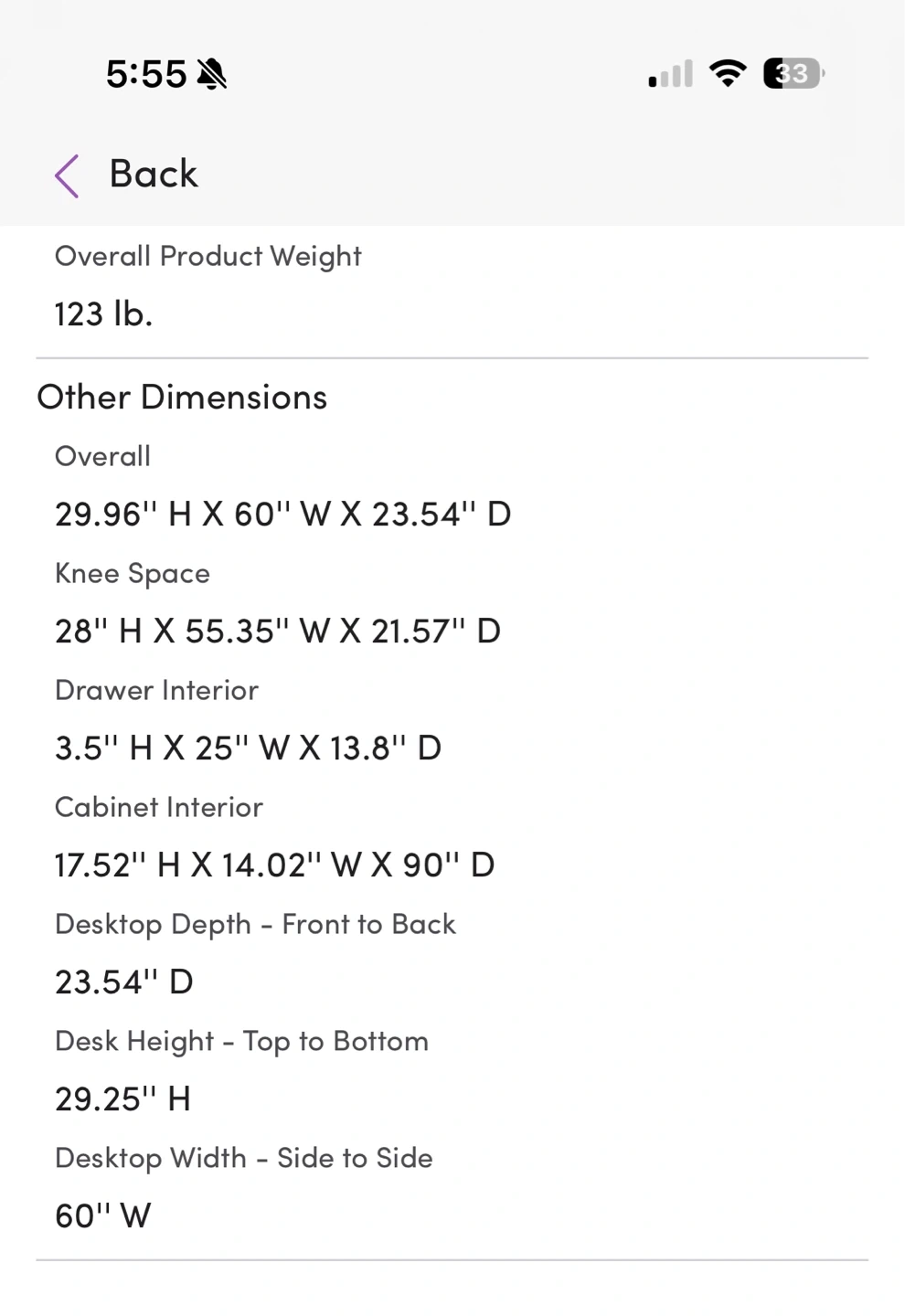
Task: Tap the Overall dimensions value 29.96'' H
Action: [x=283, y=515]
